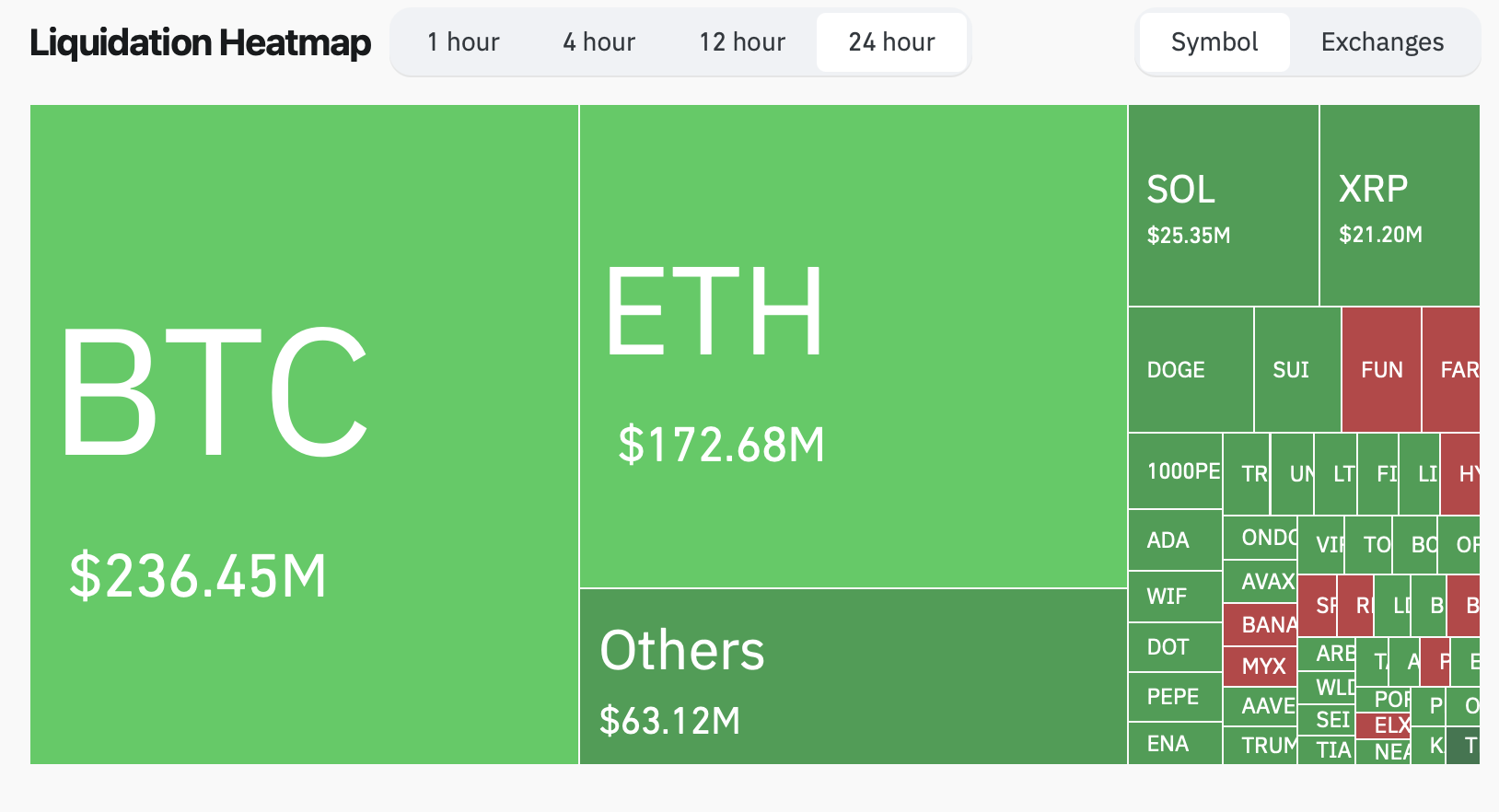Select the ADA tile
The image size is (1499, 812).
[1175, 540]
